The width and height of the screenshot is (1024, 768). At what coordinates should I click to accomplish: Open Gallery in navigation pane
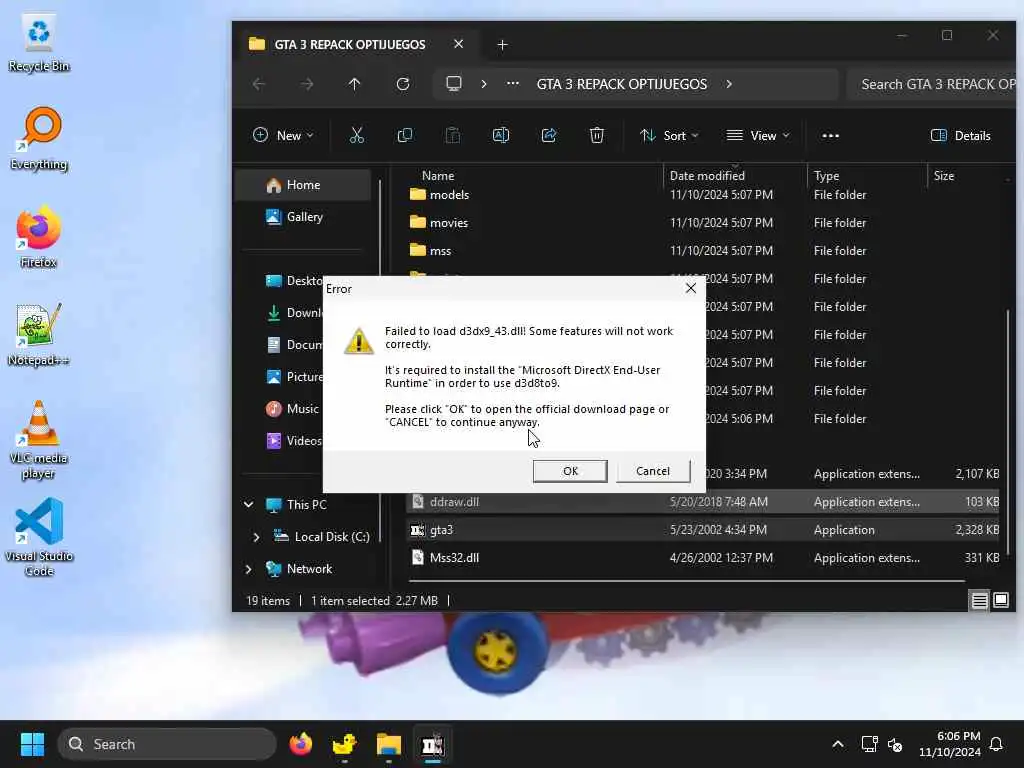tap(303, 217)
